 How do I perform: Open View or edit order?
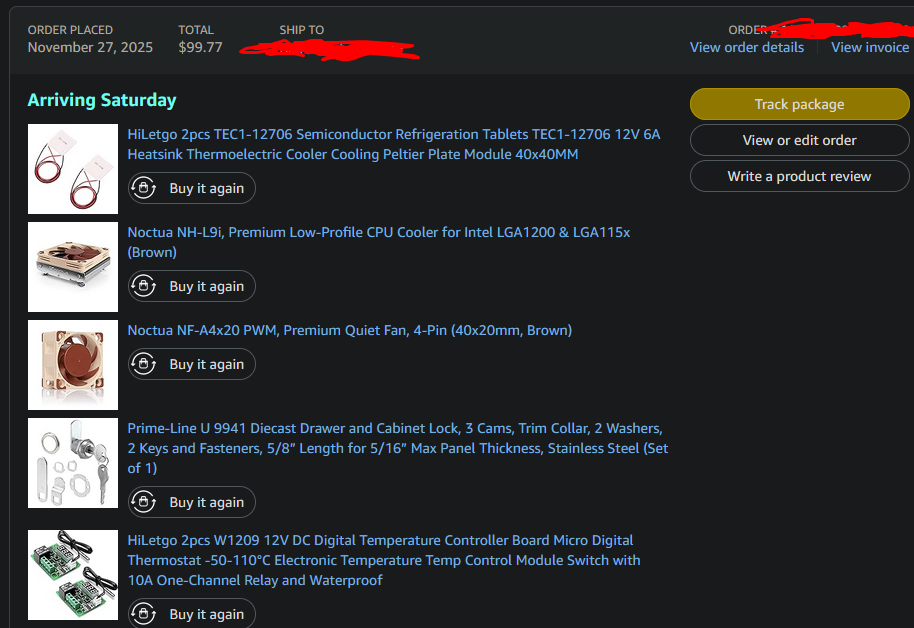(799, 141)
